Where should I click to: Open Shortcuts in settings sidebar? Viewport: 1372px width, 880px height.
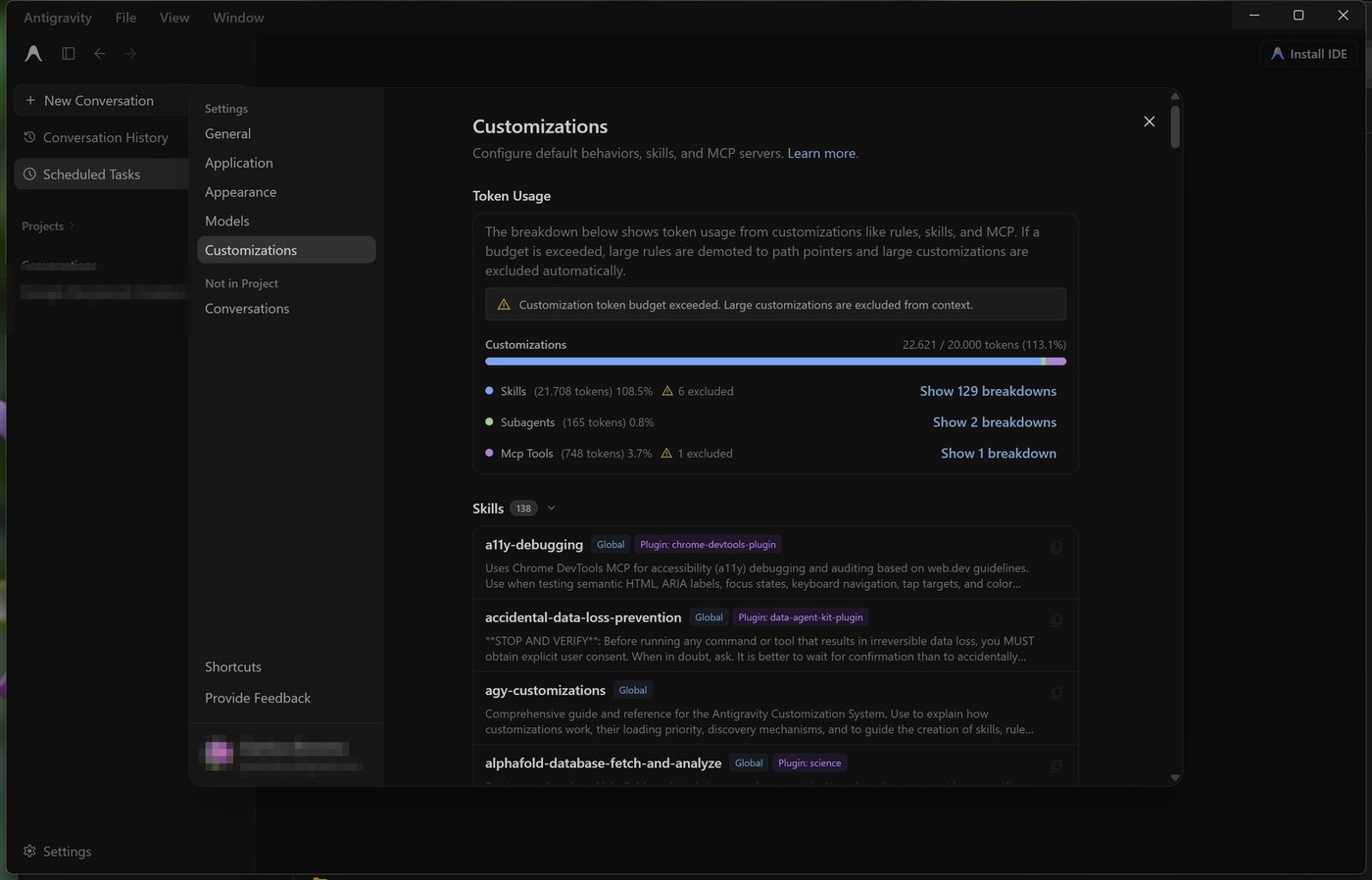click(x=233, y=667)
